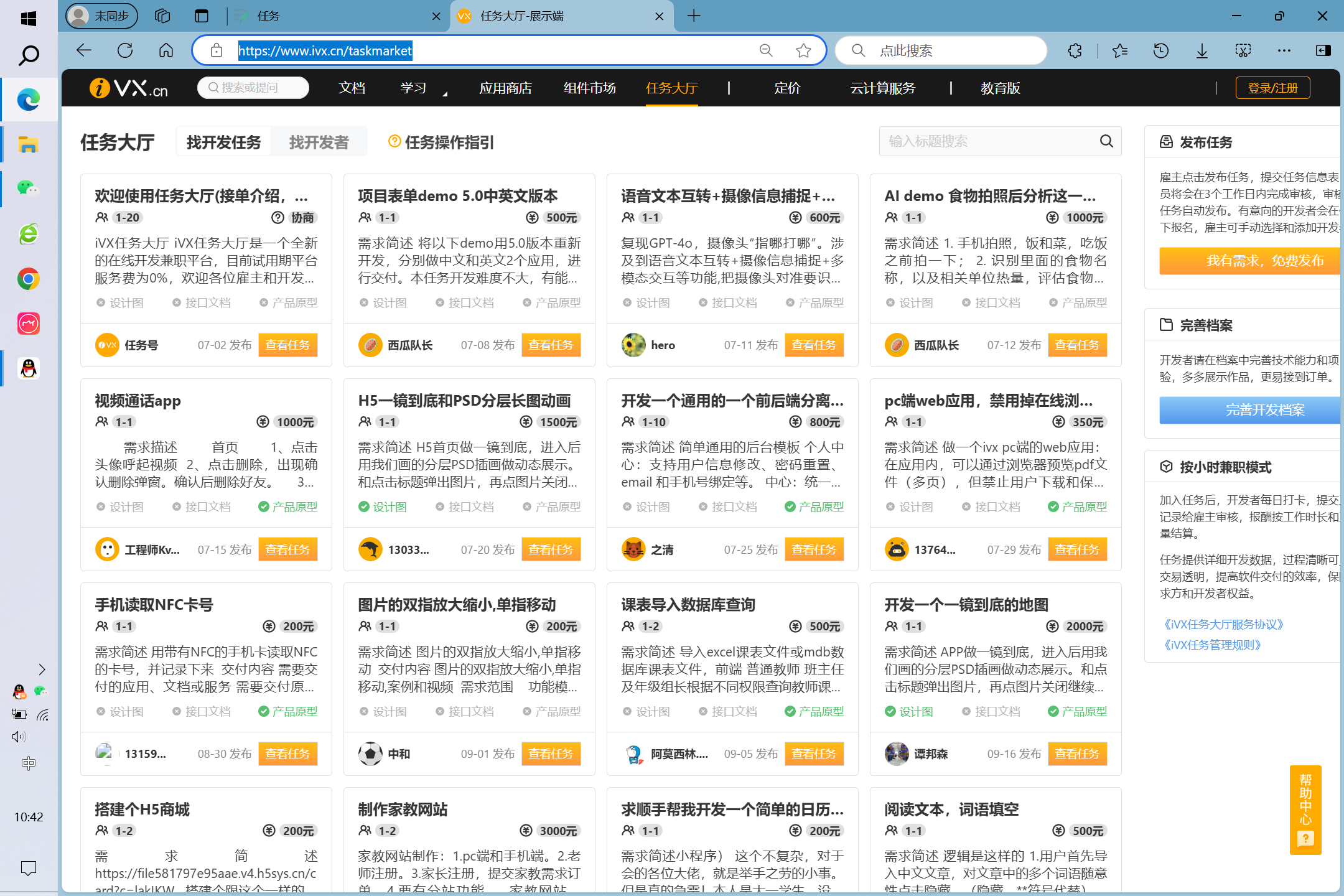Click the zoom magnifier in address bar
Image resolution: width=1344 pixels, height=896 pixels.
(x=766, y=50)
